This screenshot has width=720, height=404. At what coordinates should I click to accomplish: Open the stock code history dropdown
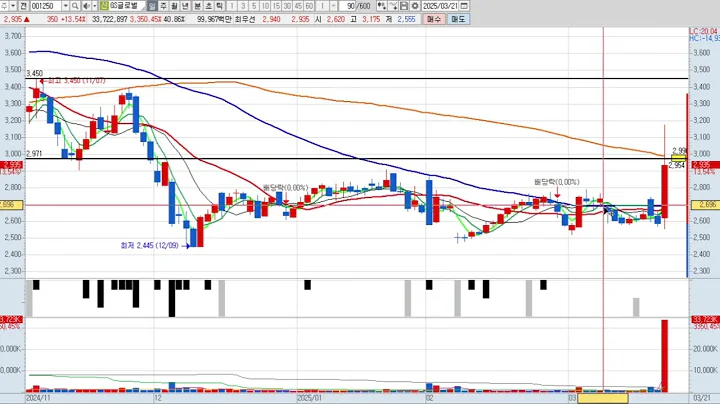pyautogui.click(x=66, y=6)
